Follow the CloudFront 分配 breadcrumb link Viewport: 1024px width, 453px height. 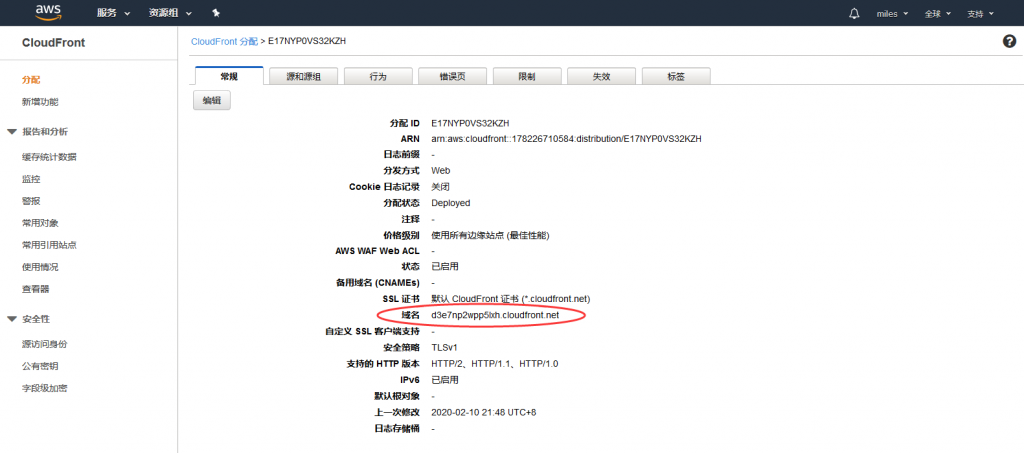tap(224, 41)
